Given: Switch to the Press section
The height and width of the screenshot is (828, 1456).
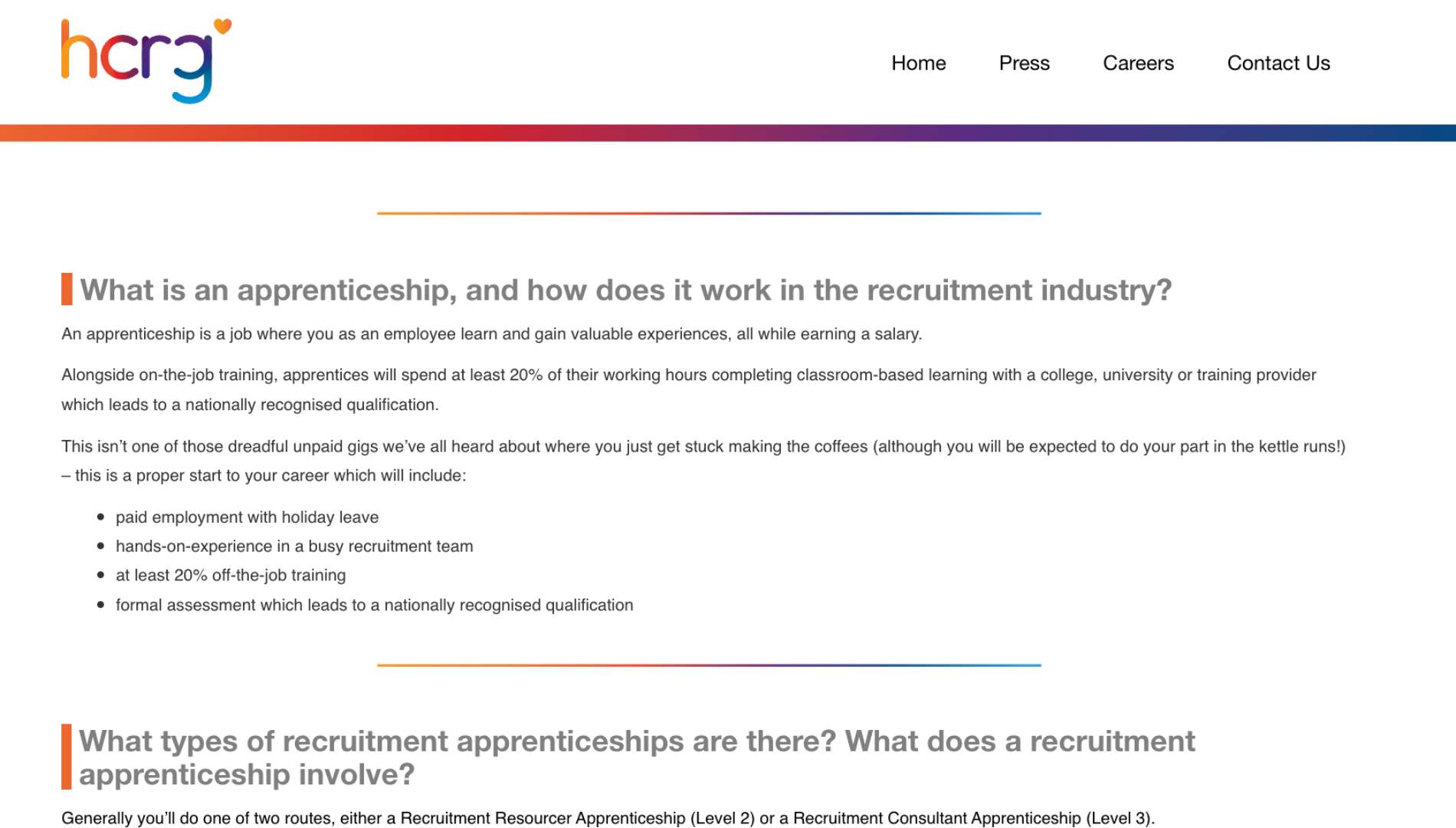Looking at the screenshot, I should point(1024,63).
